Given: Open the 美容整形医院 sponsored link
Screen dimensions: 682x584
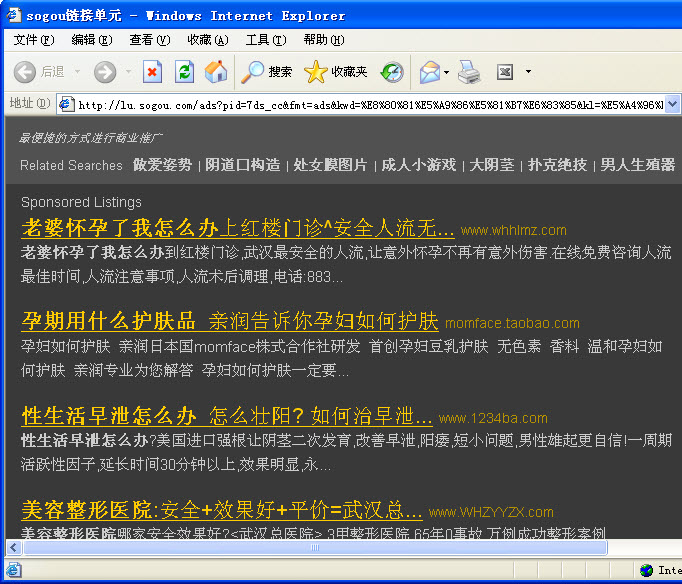Looking at the screenshot, I should pyautogui.click(x=222, y=510).
